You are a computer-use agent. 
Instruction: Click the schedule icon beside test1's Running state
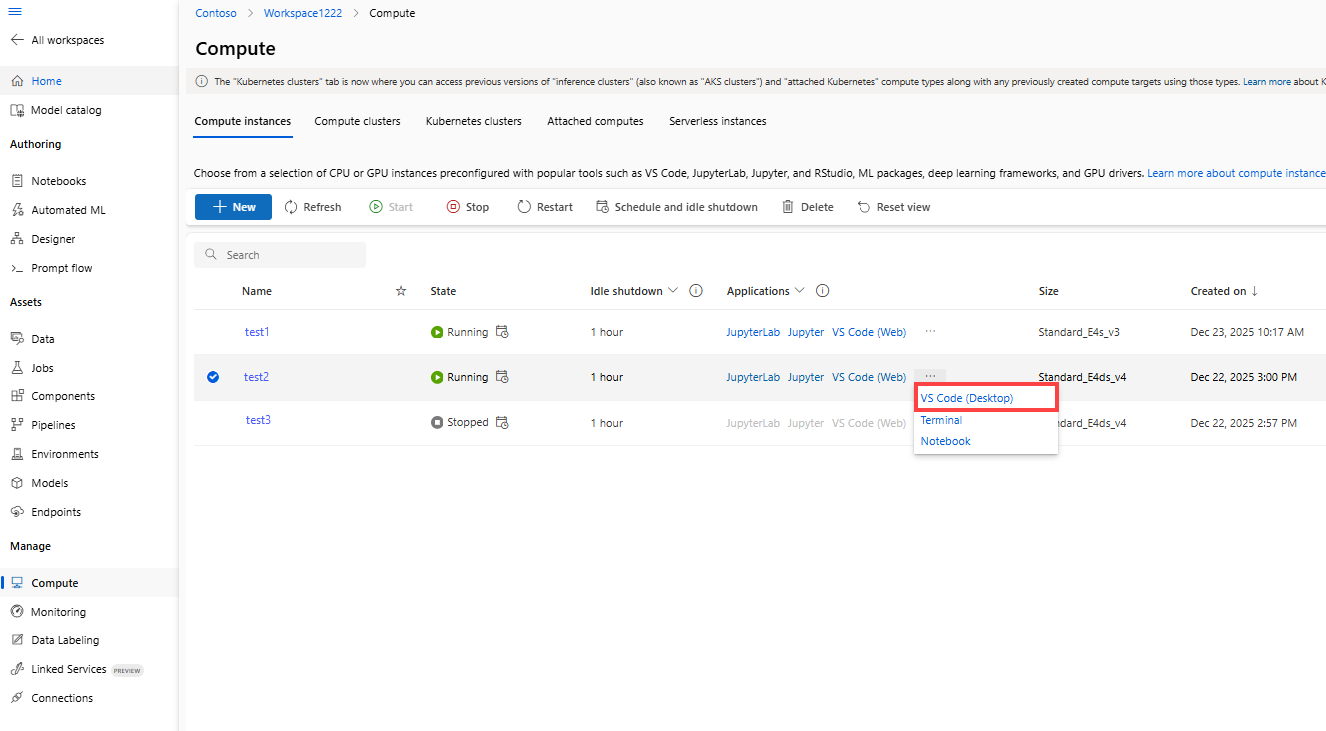502,331
